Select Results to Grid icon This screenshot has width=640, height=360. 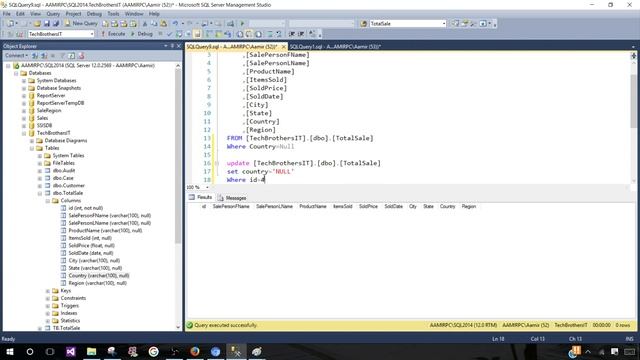click(249, 34)
